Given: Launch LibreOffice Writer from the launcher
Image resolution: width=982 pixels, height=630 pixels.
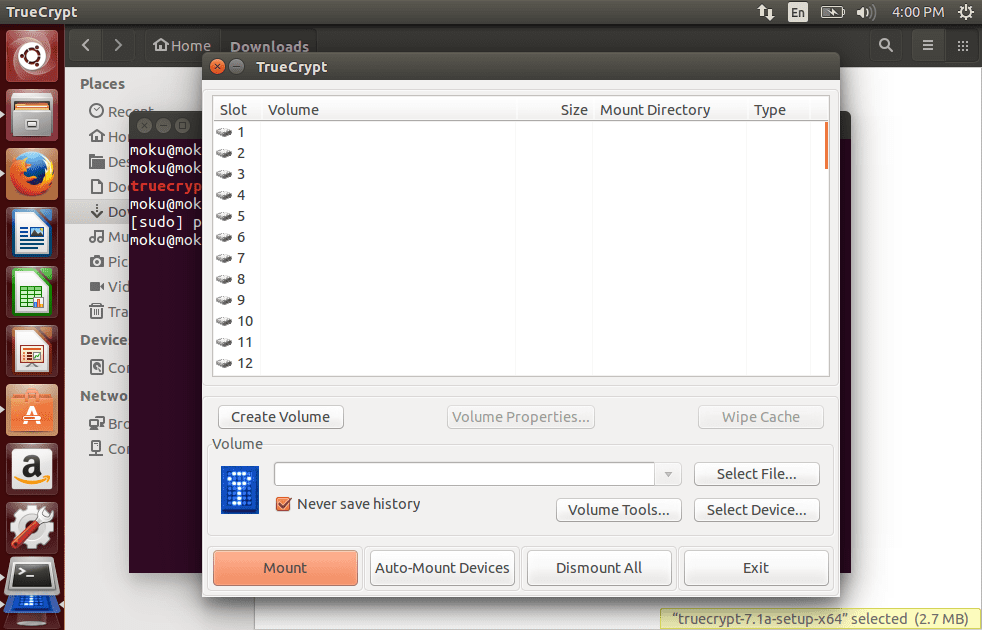Looking at the screenshot, I should point(32,233).
